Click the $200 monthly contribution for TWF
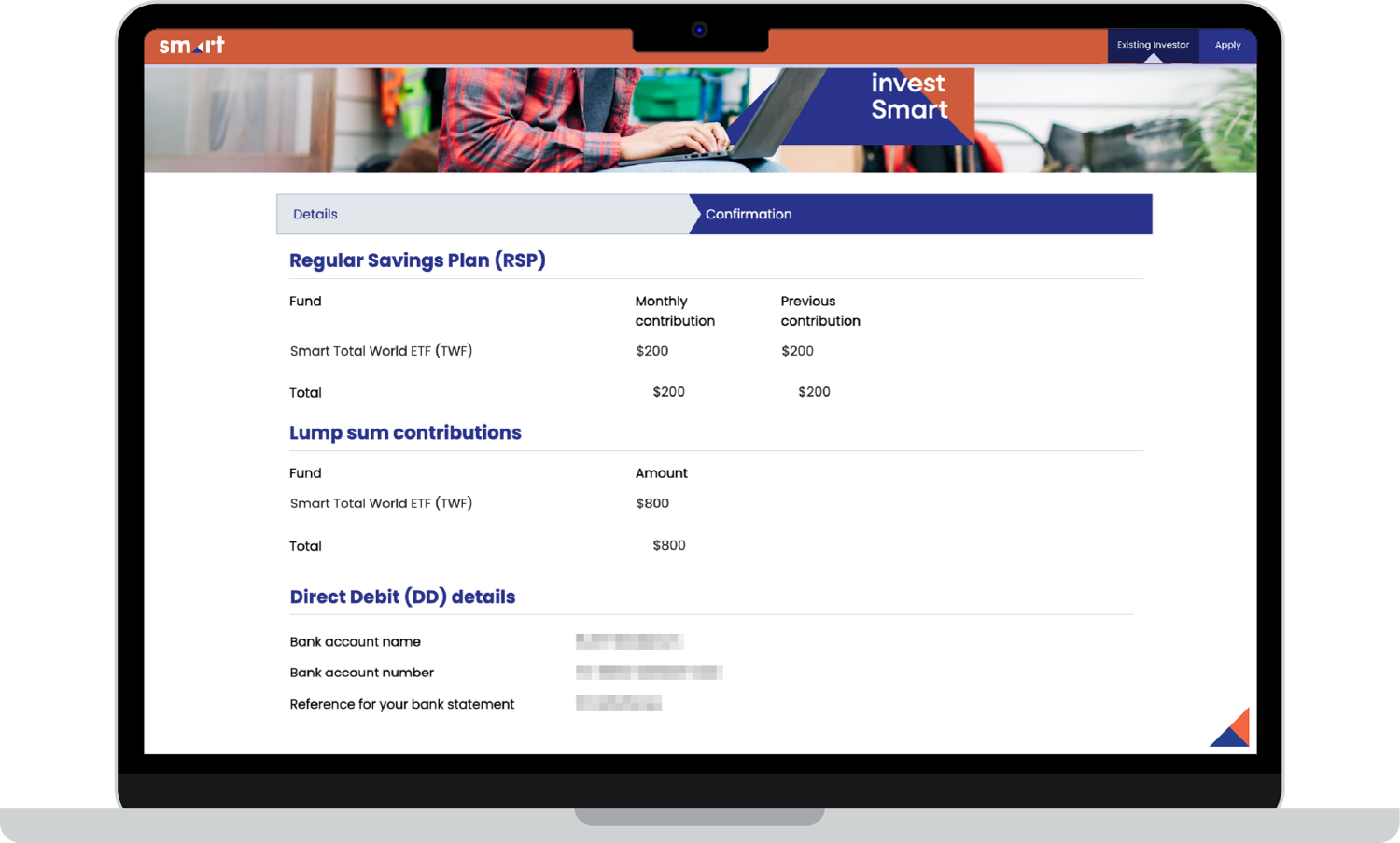 click(652, 351)
